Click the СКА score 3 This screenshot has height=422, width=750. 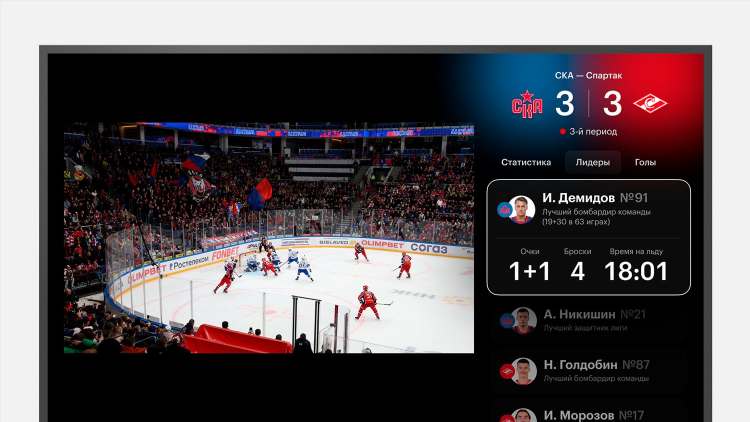[x=565, y=103]
